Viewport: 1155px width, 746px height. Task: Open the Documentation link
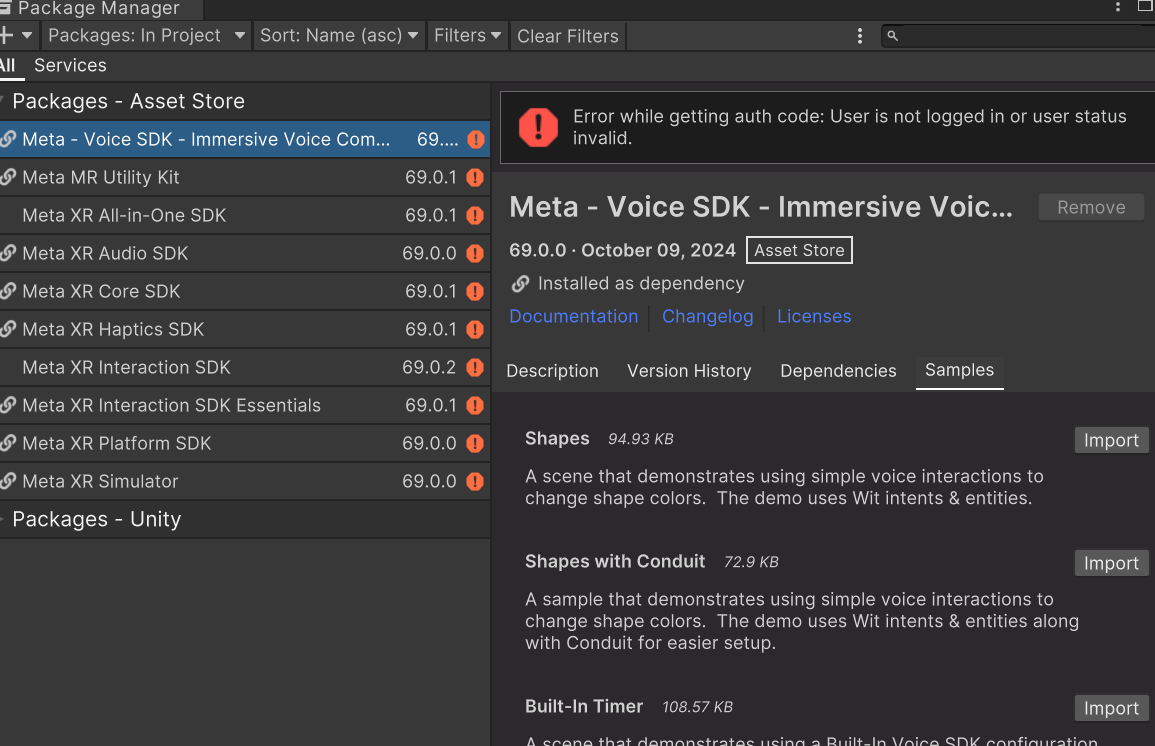574,316
